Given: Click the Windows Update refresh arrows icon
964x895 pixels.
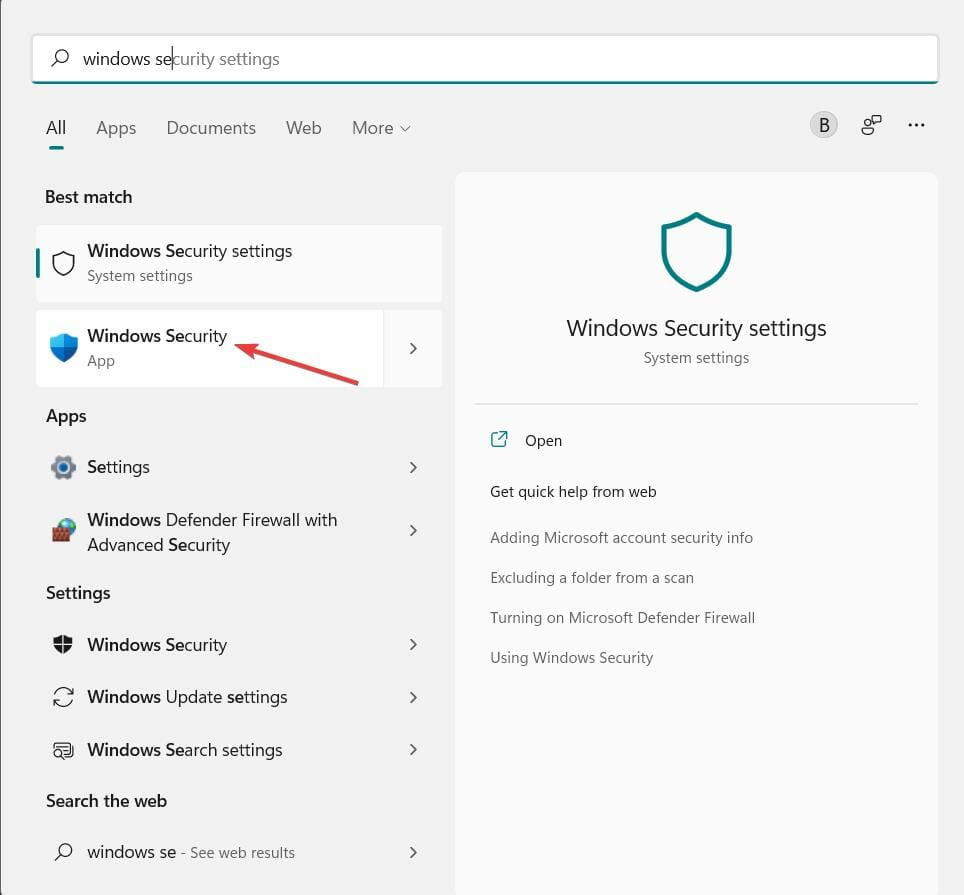Looking at the screenshot, I should click(x=63, y=697).
